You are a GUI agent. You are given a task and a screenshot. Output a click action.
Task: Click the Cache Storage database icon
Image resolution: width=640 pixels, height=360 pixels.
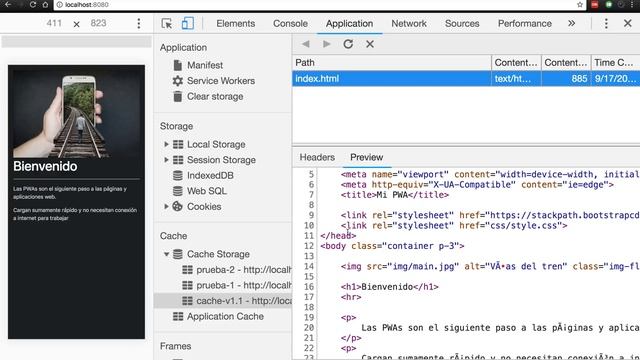(x=178, y=254)
